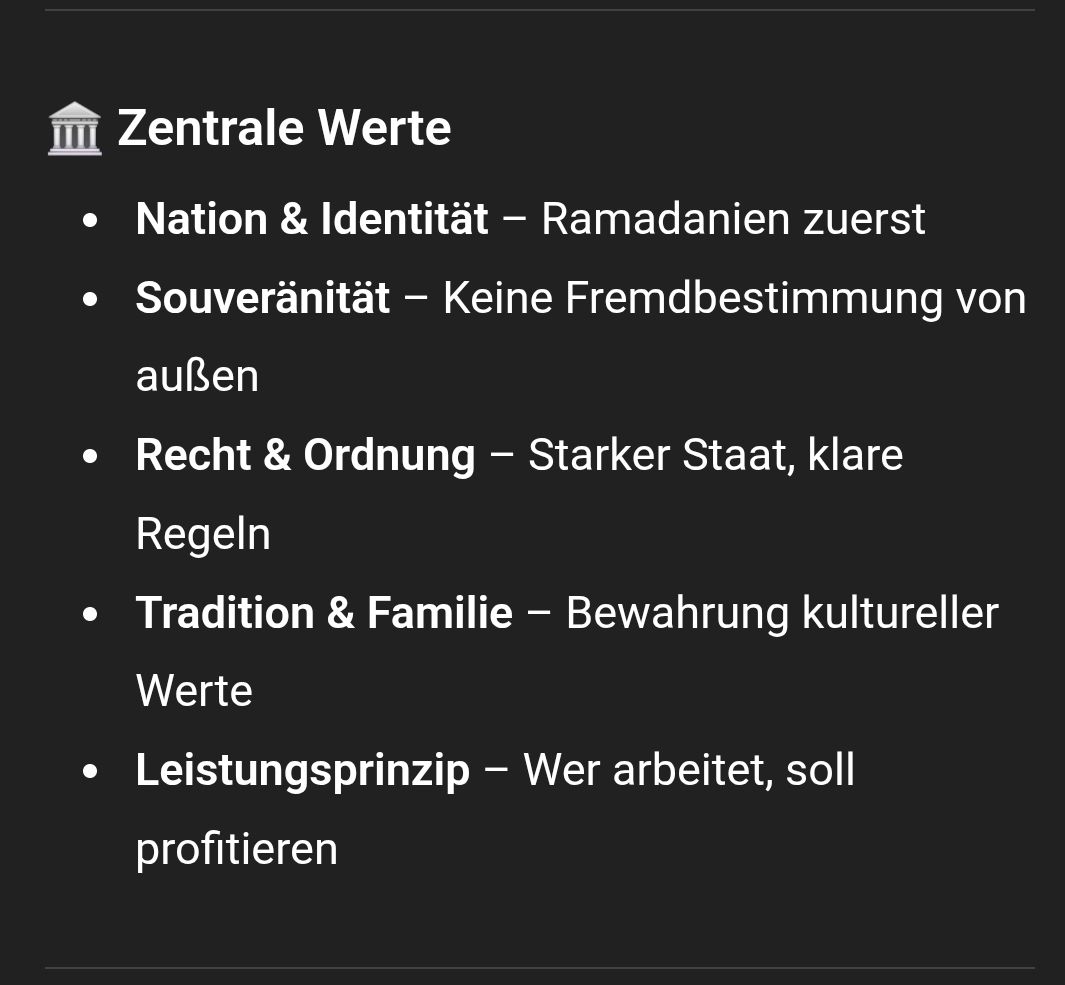Select the bold "Recht & Ordnung" label
The image size is (1065, 985).
click(x=305, y=455)
